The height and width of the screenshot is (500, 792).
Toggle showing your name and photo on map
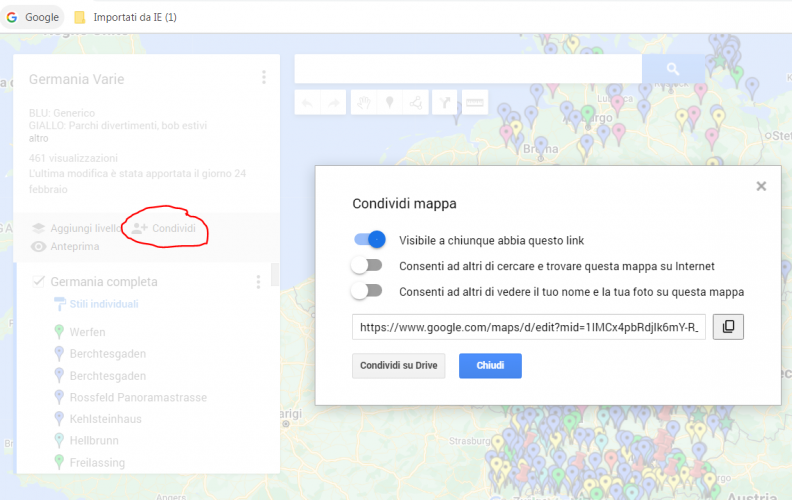tap(367, 291)
